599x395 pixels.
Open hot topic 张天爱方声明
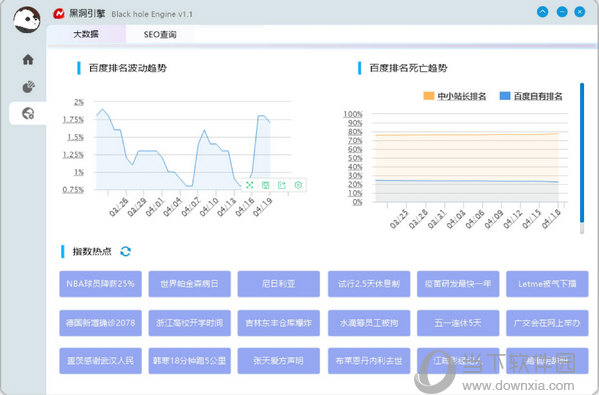pos(278,361)
